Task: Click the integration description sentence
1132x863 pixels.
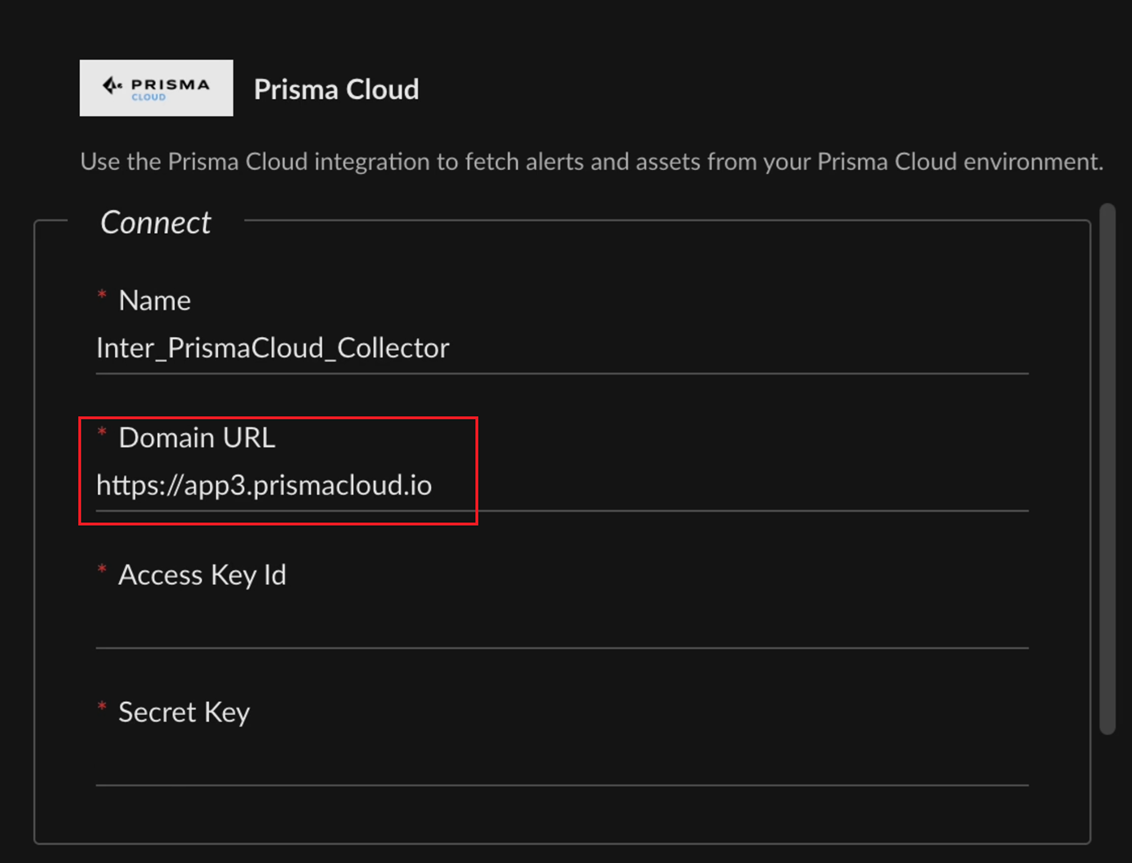Action: click(588, 161)
